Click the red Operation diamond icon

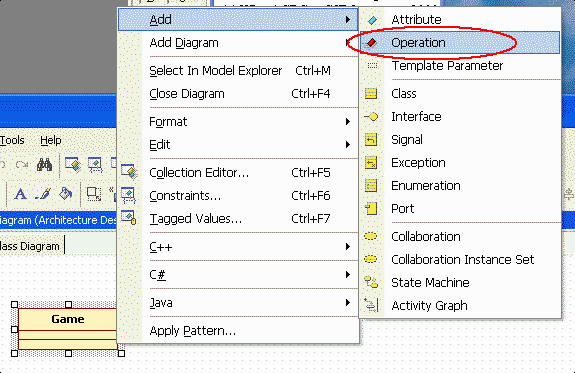click(x=372, y=43)
